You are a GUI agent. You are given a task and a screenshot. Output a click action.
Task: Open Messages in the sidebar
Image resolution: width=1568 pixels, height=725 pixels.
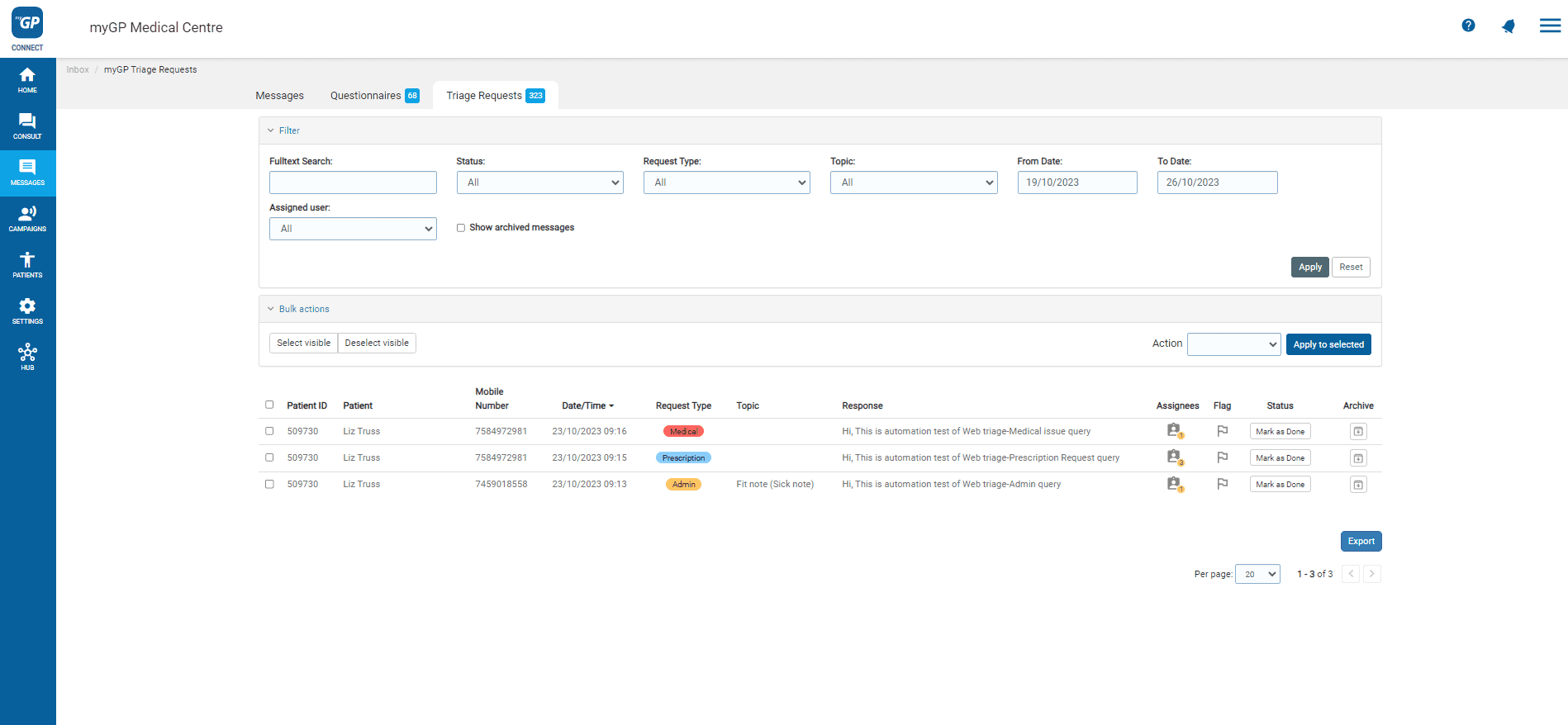[27, 173]
